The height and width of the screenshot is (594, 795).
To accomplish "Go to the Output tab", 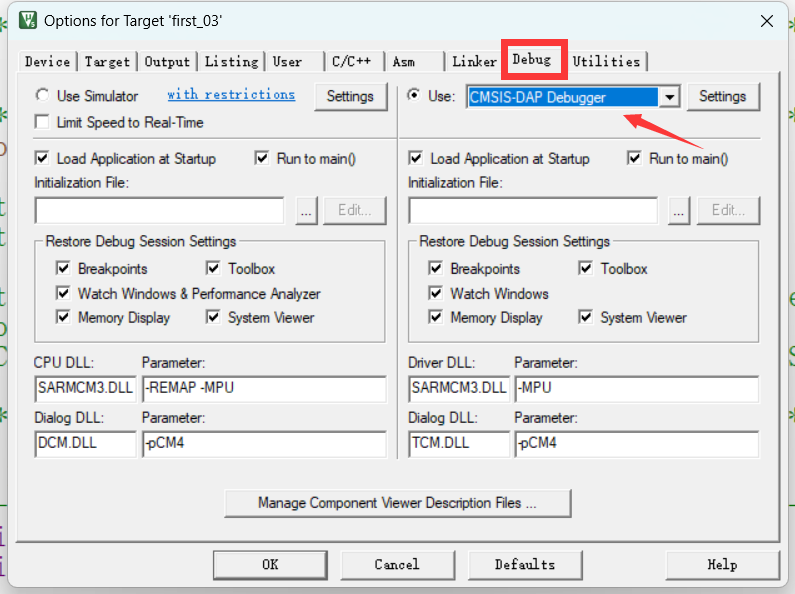I will click(x=167, y=62).
